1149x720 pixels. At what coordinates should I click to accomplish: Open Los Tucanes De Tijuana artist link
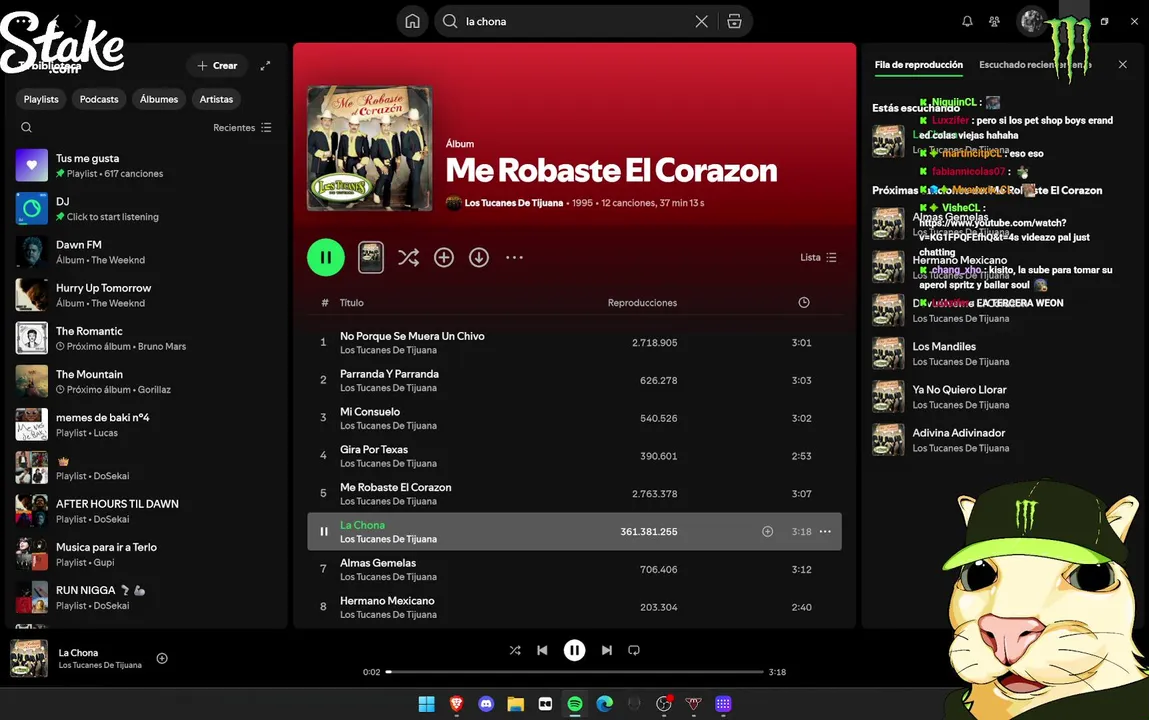click(514, 203)
